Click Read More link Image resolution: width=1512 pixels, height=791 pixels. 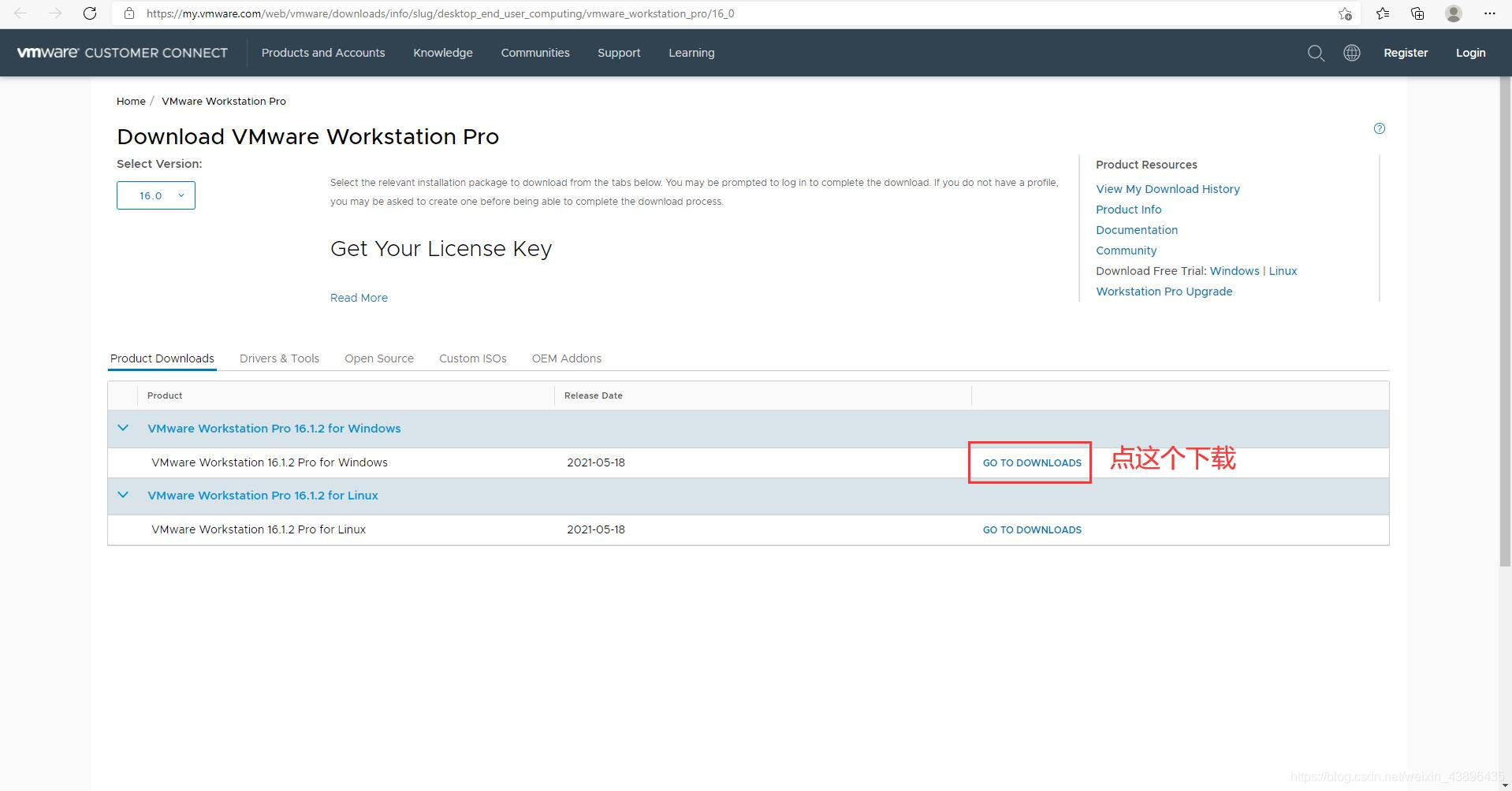click(359, 298)
